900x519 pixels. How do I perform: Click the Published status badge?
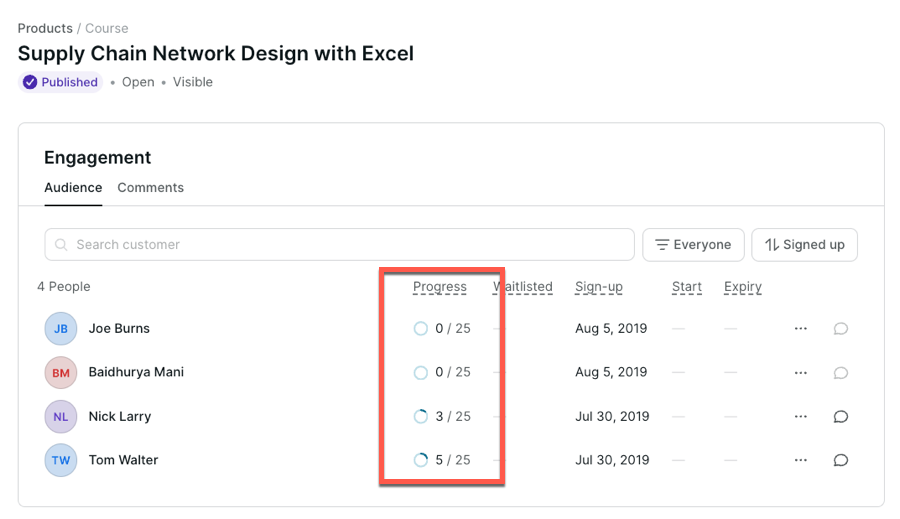click(x=61, y=82)
